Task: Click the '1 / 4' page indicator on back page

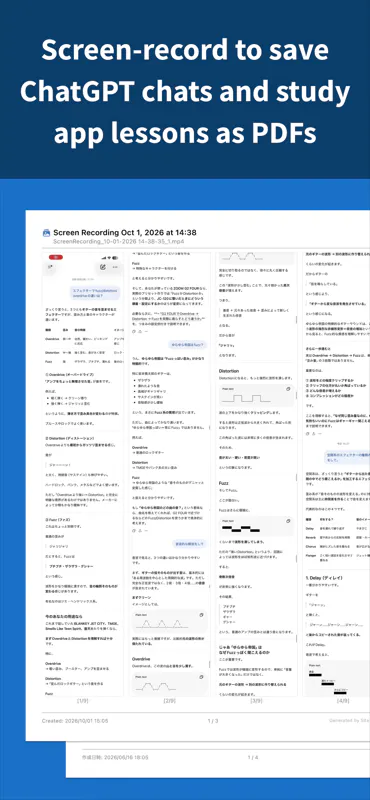Action: point(253,758)
